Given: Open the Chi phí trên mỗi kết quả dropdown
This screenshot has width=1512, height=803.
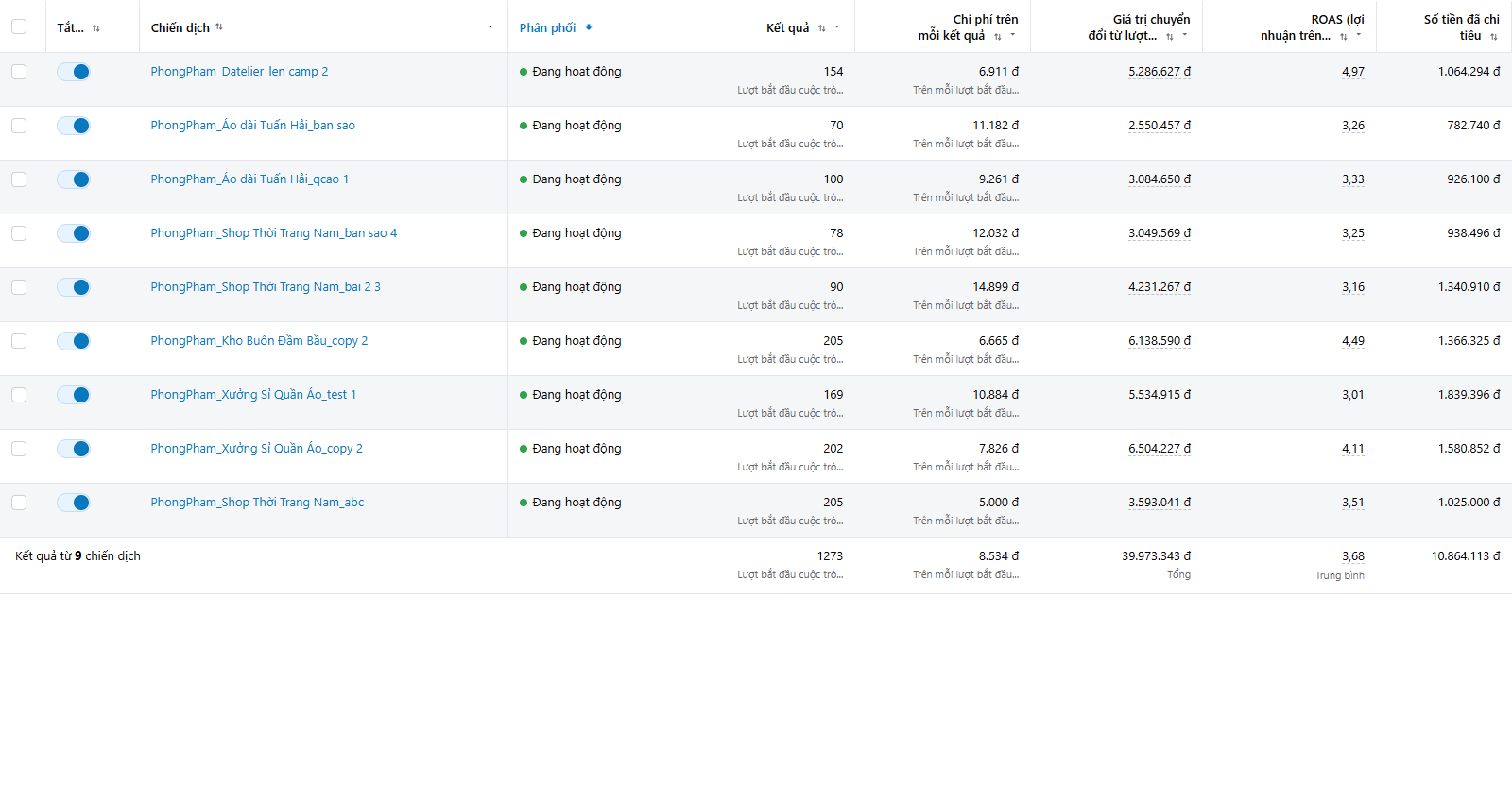Looking at the screenshot, I should pyautogui.click(x=1013, y=35).
